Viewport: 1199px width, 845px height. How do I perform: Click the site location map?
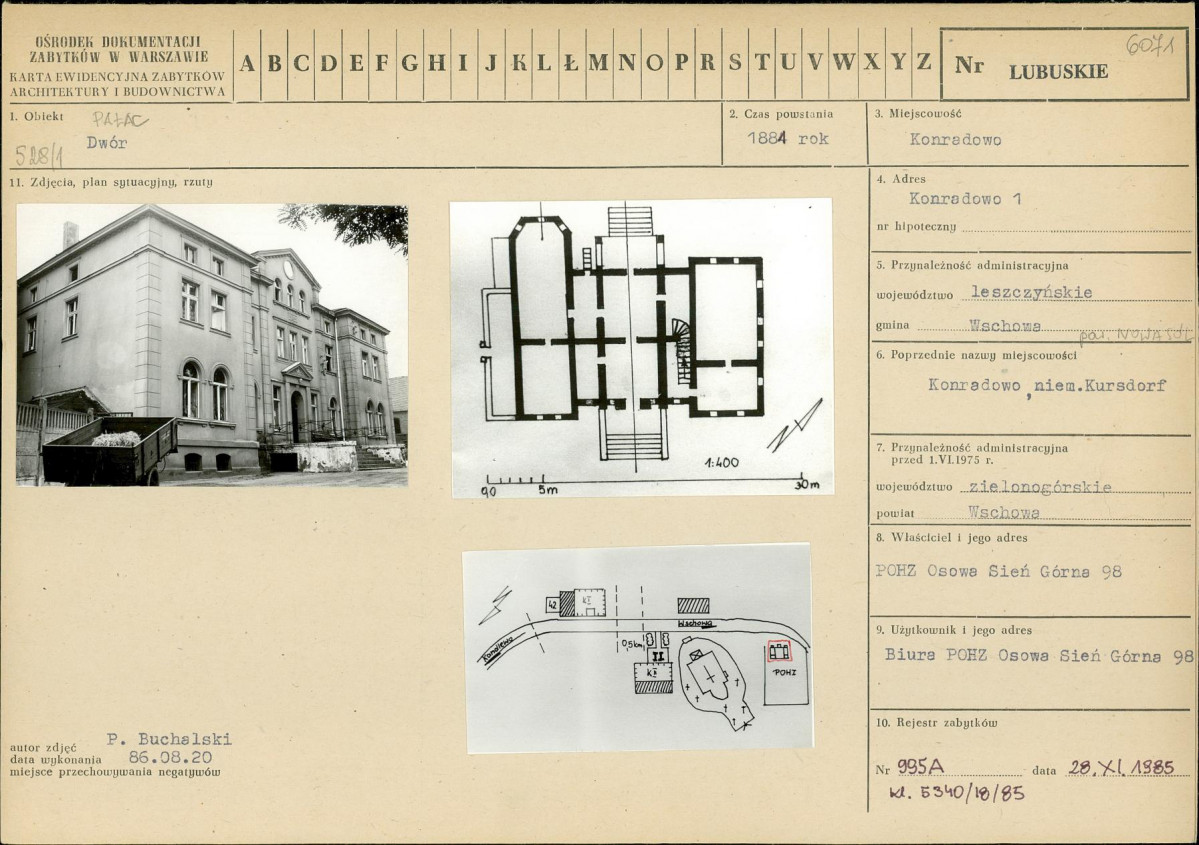click(x=638, y=648)
